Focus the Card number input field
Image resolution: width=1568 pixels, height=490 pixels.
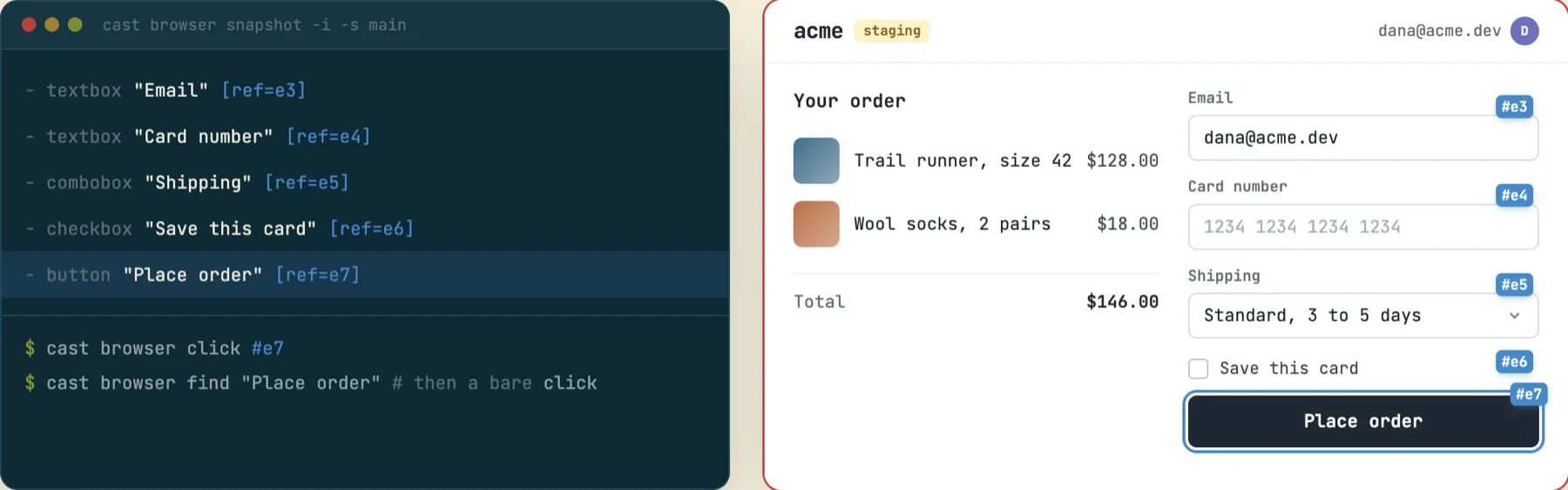click(1363, 227)
